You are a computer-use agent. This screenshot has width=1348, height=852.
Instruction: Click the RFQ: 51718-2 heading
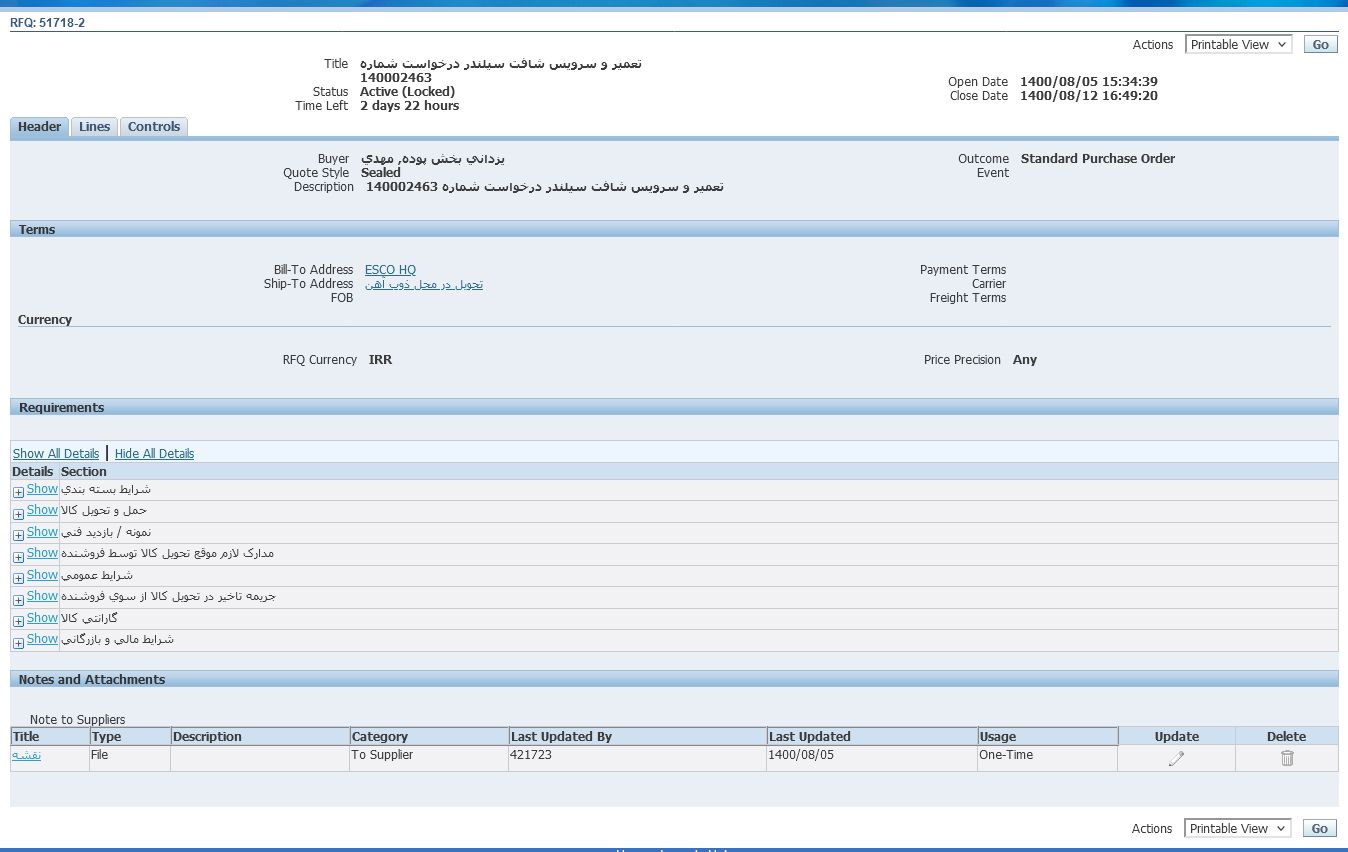click(47, 23)
